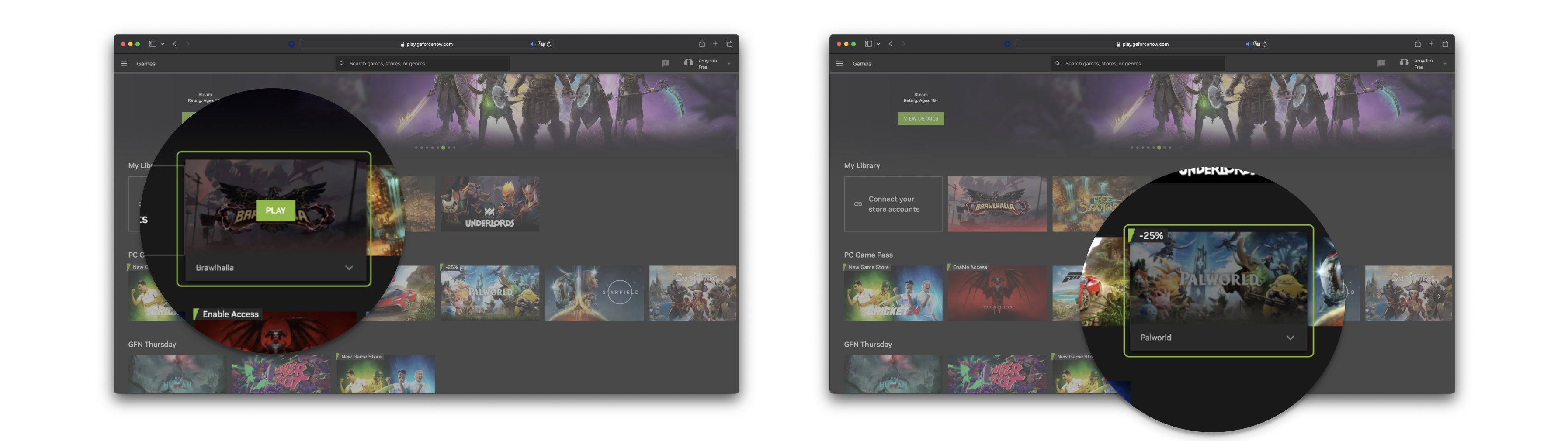This screenshot has height=441, width=1568.
Task: Open translate icon in left window address bar
Action: point(541,44)
